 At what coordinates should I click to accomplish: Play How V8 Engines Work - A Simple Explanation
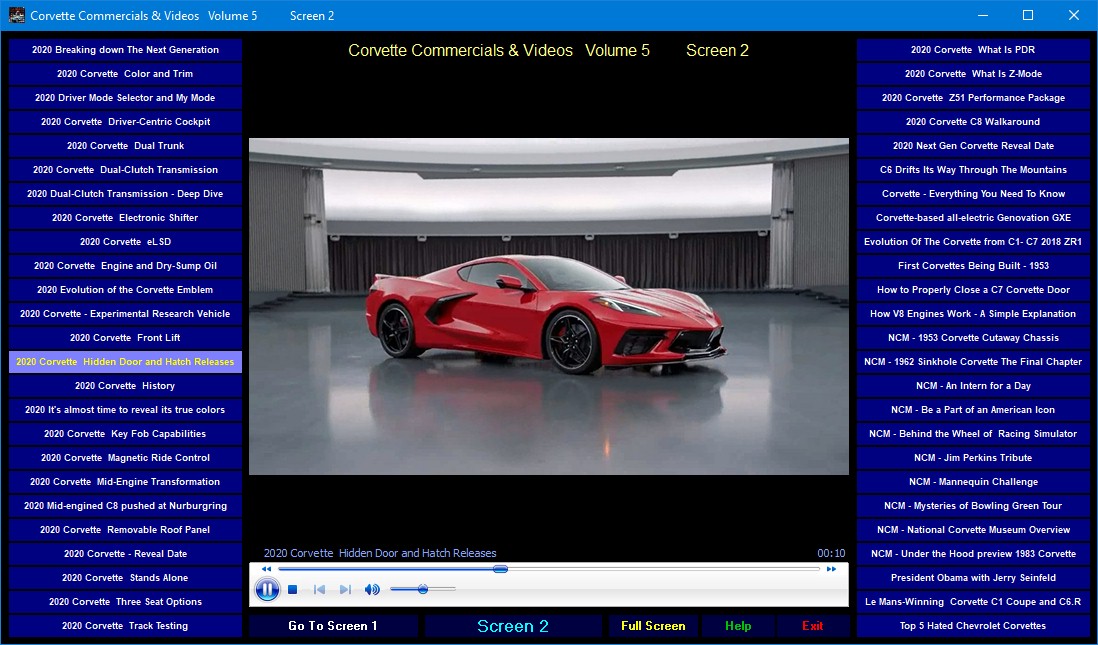pos(973,314)
